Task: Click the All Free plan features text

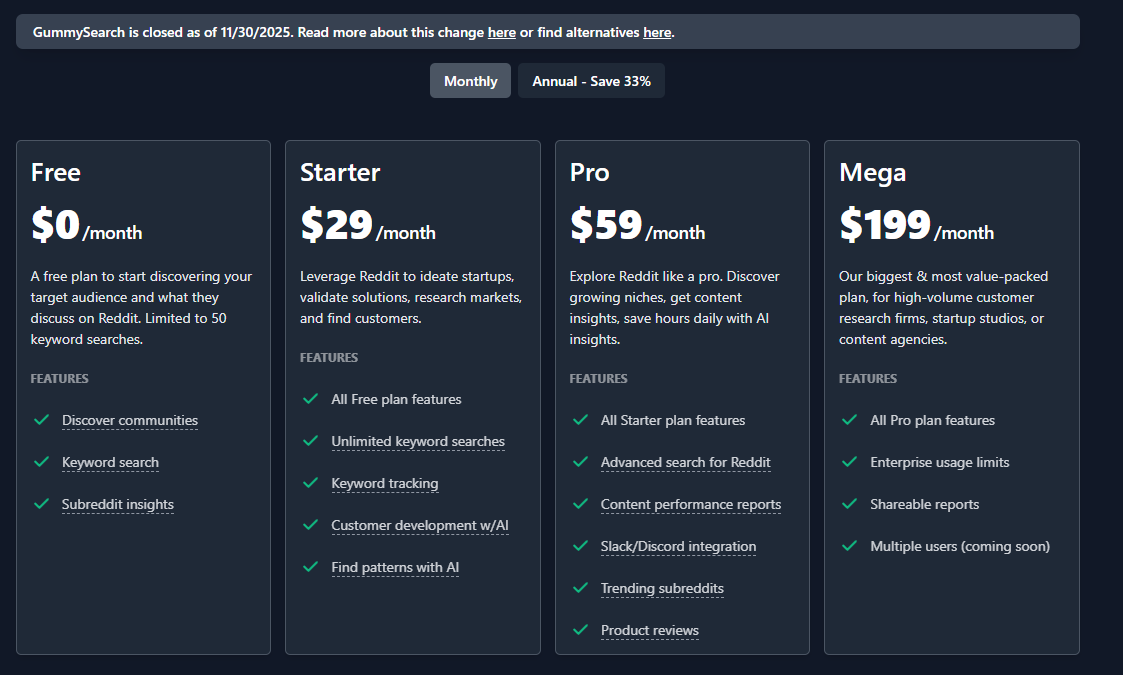Action: [396, 399]
